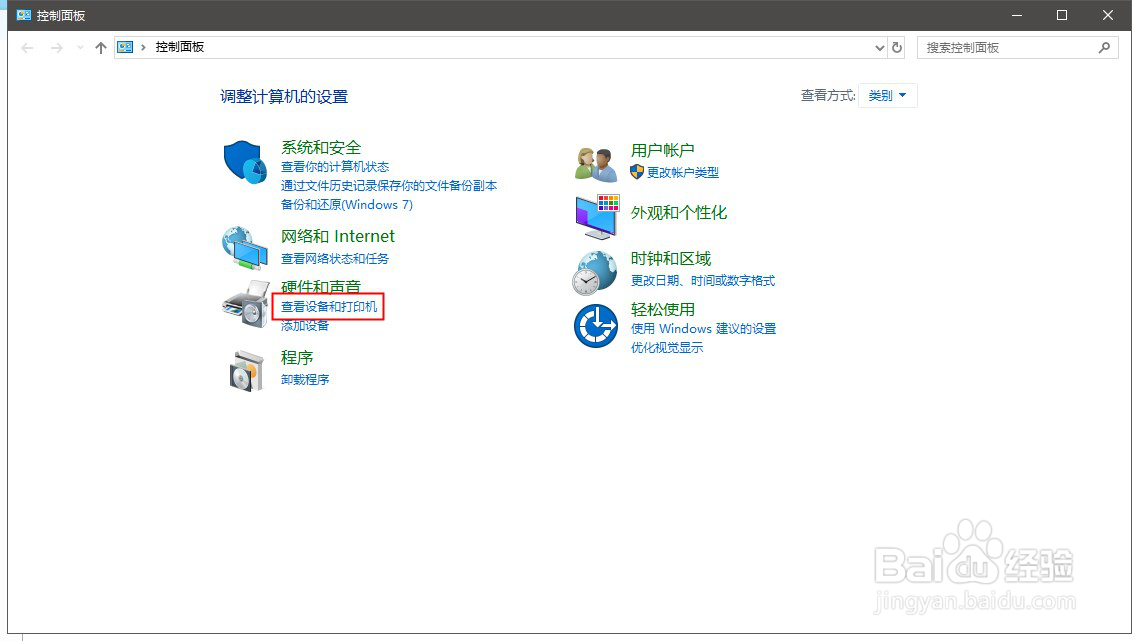Click the Appearance and Personalization monitor icon
Screen dimensions: 1139x641
(594, 218)
